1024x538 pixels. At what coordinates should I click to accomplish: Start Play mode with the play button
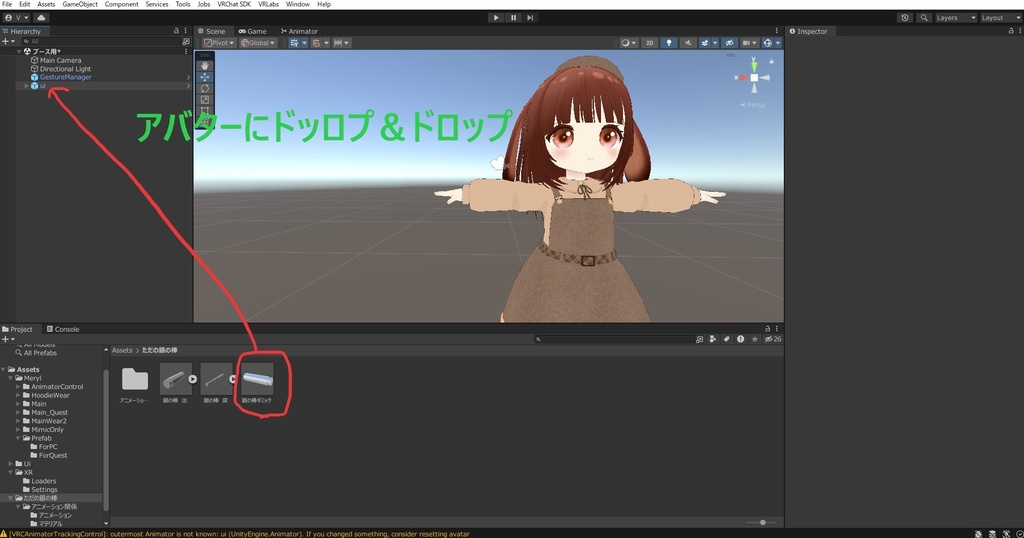click(x=496, y=18)
